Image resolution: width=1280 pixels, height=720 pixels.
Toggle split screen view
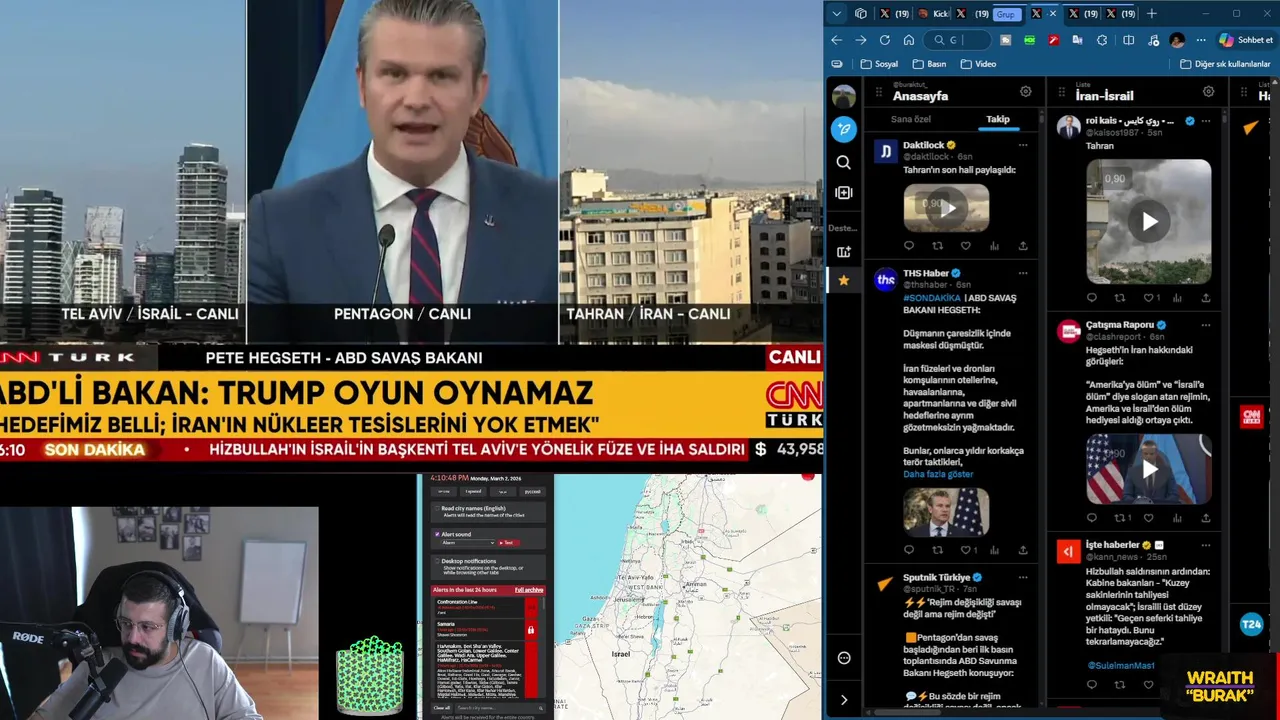1129,40
